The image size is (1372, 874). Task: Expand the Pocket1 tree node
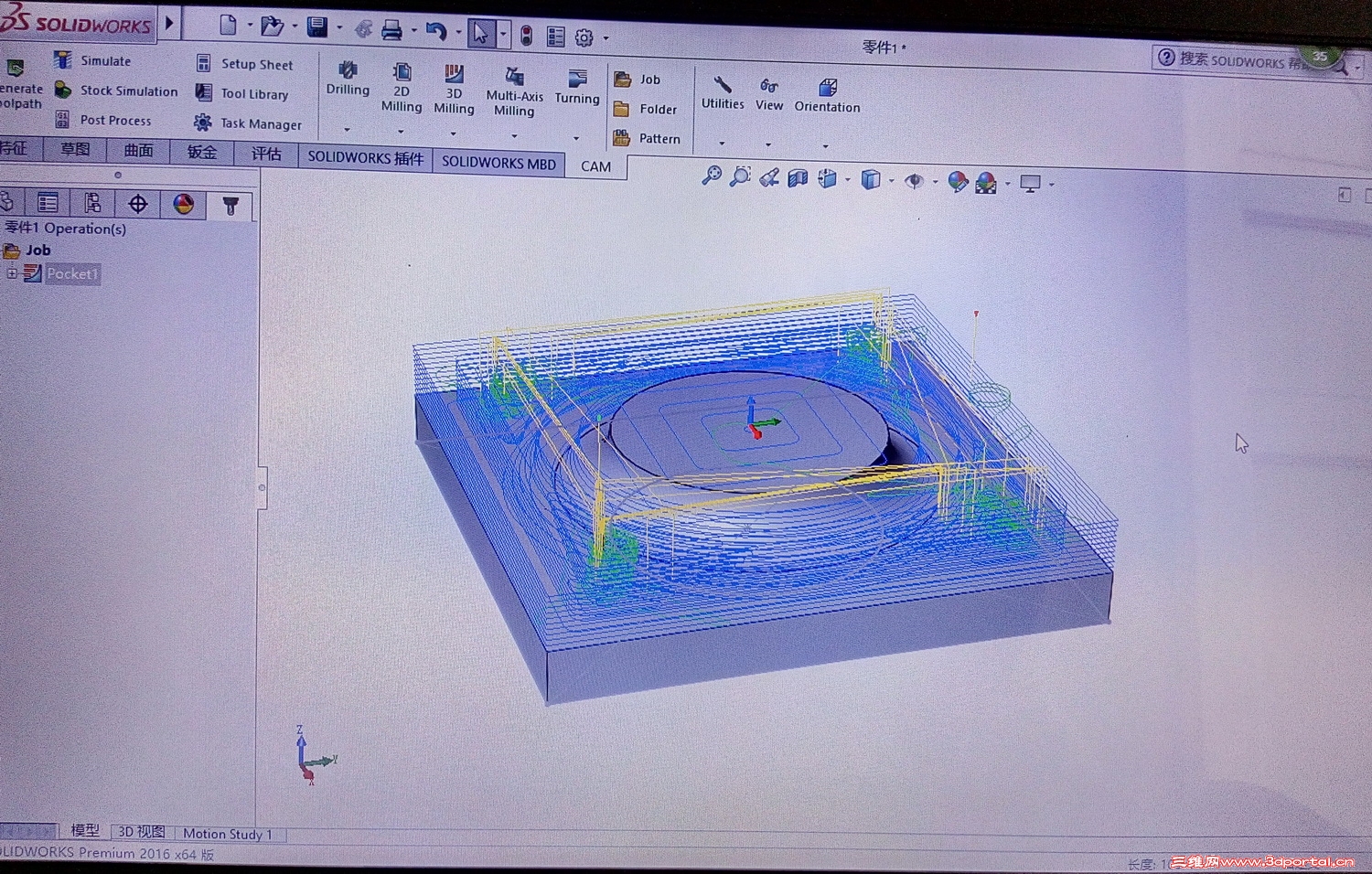click(12, 273)
